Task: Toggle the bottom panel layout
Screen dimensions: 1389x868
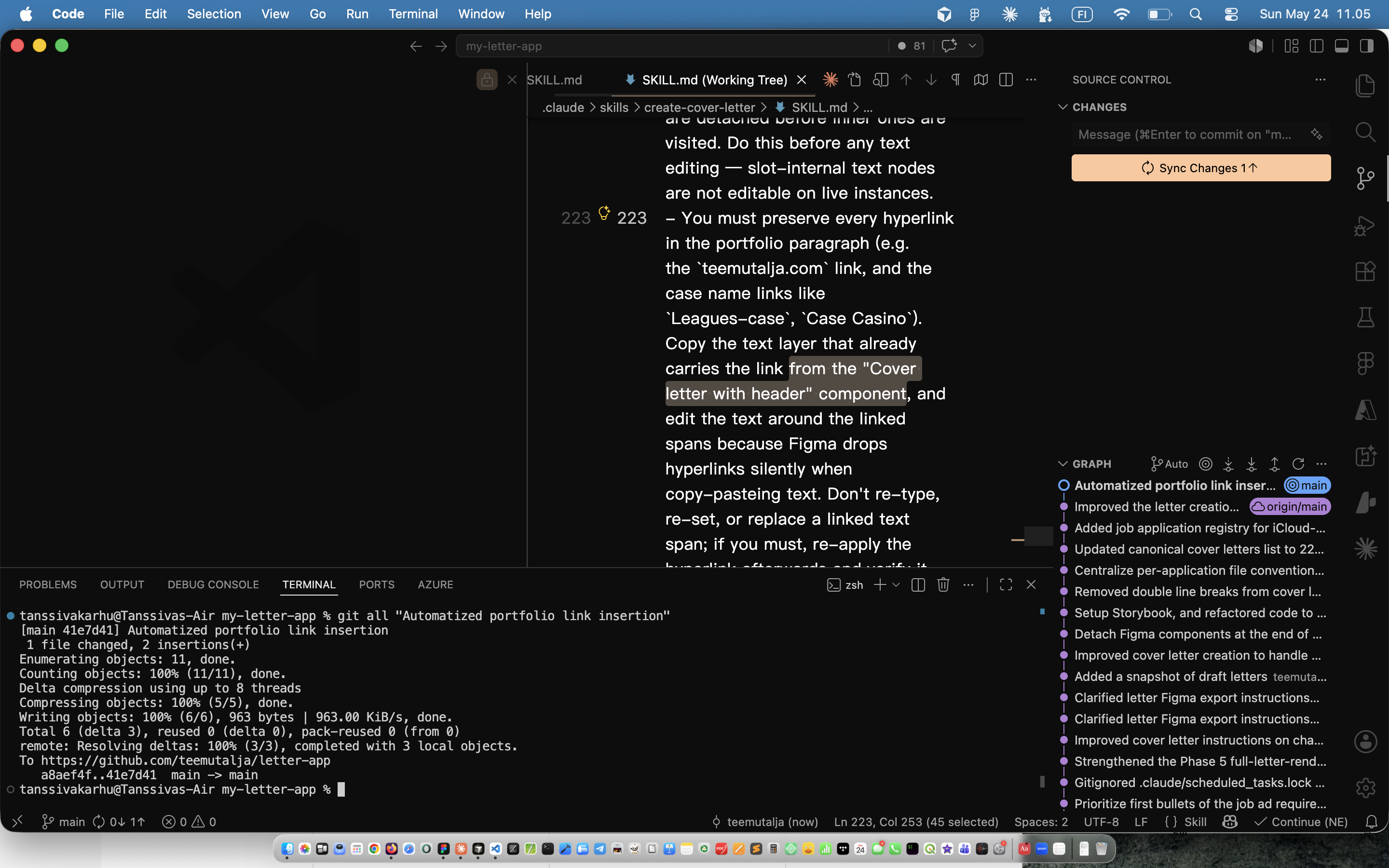Action: tap(1341, 46)
